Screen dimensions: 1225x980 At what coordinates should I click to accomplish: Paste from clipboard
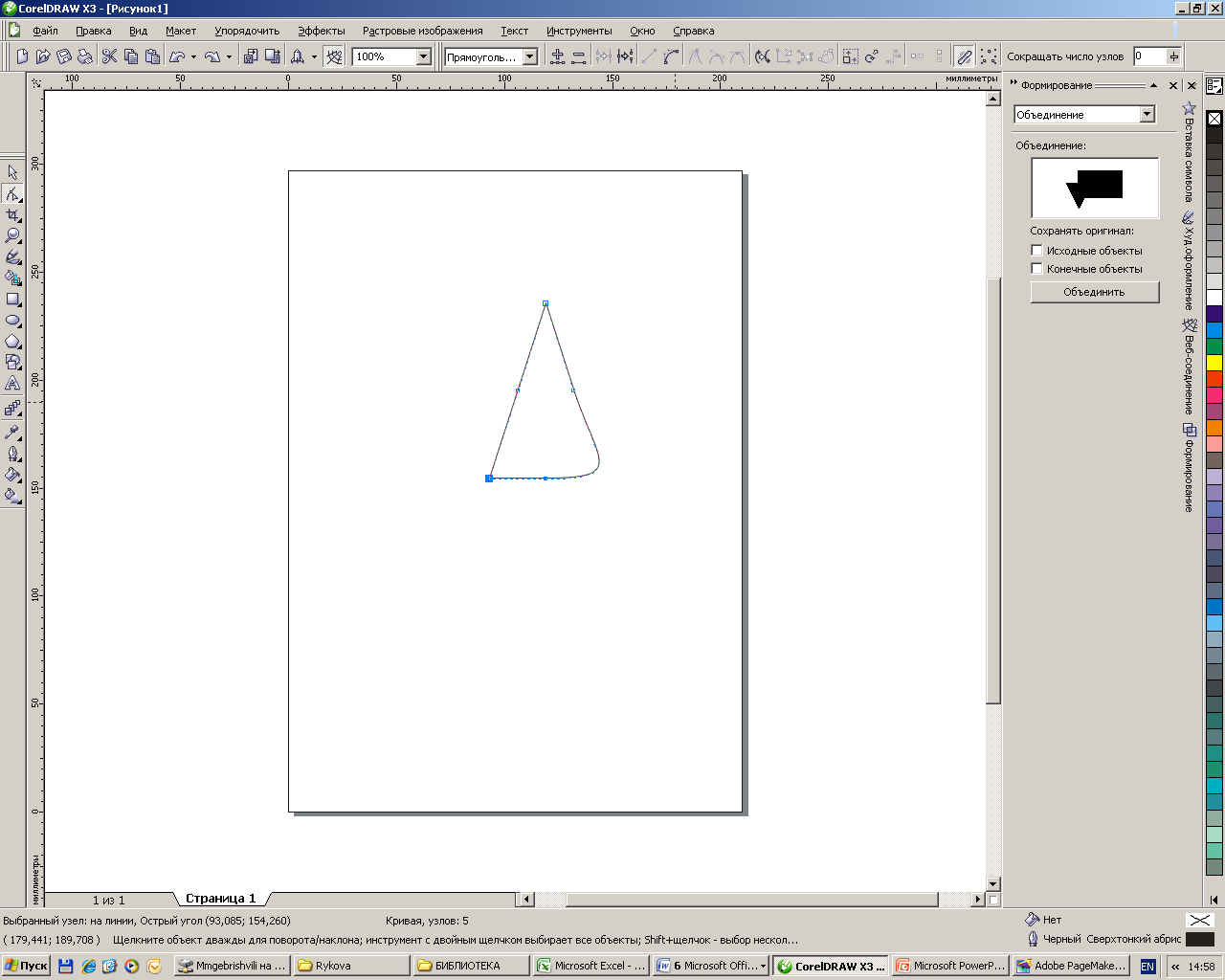point(152,56)
